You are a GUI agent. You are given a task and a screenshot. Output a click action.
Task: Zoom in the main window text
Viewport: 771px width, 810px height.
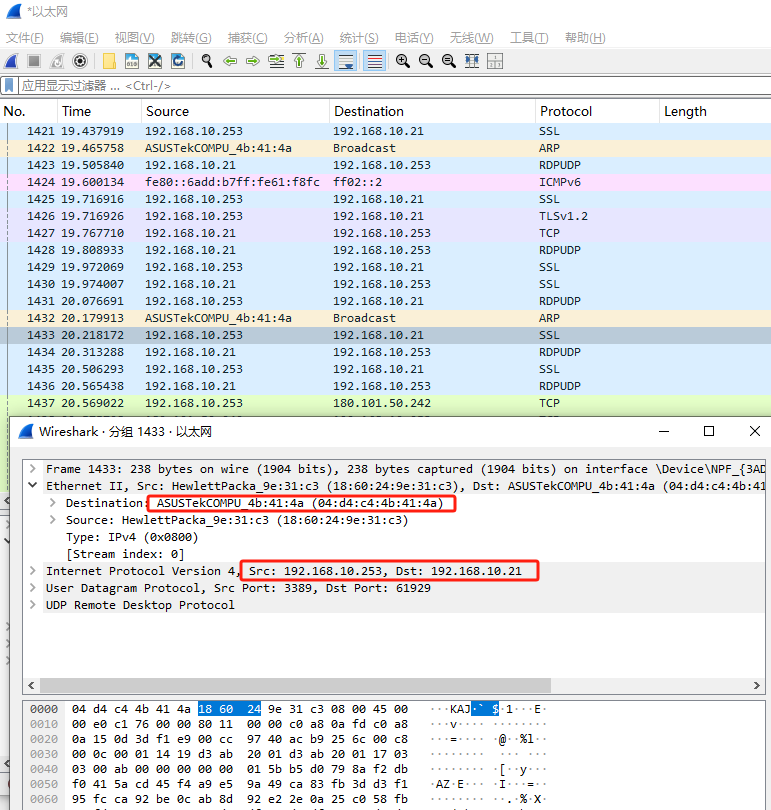click(403, 61)
